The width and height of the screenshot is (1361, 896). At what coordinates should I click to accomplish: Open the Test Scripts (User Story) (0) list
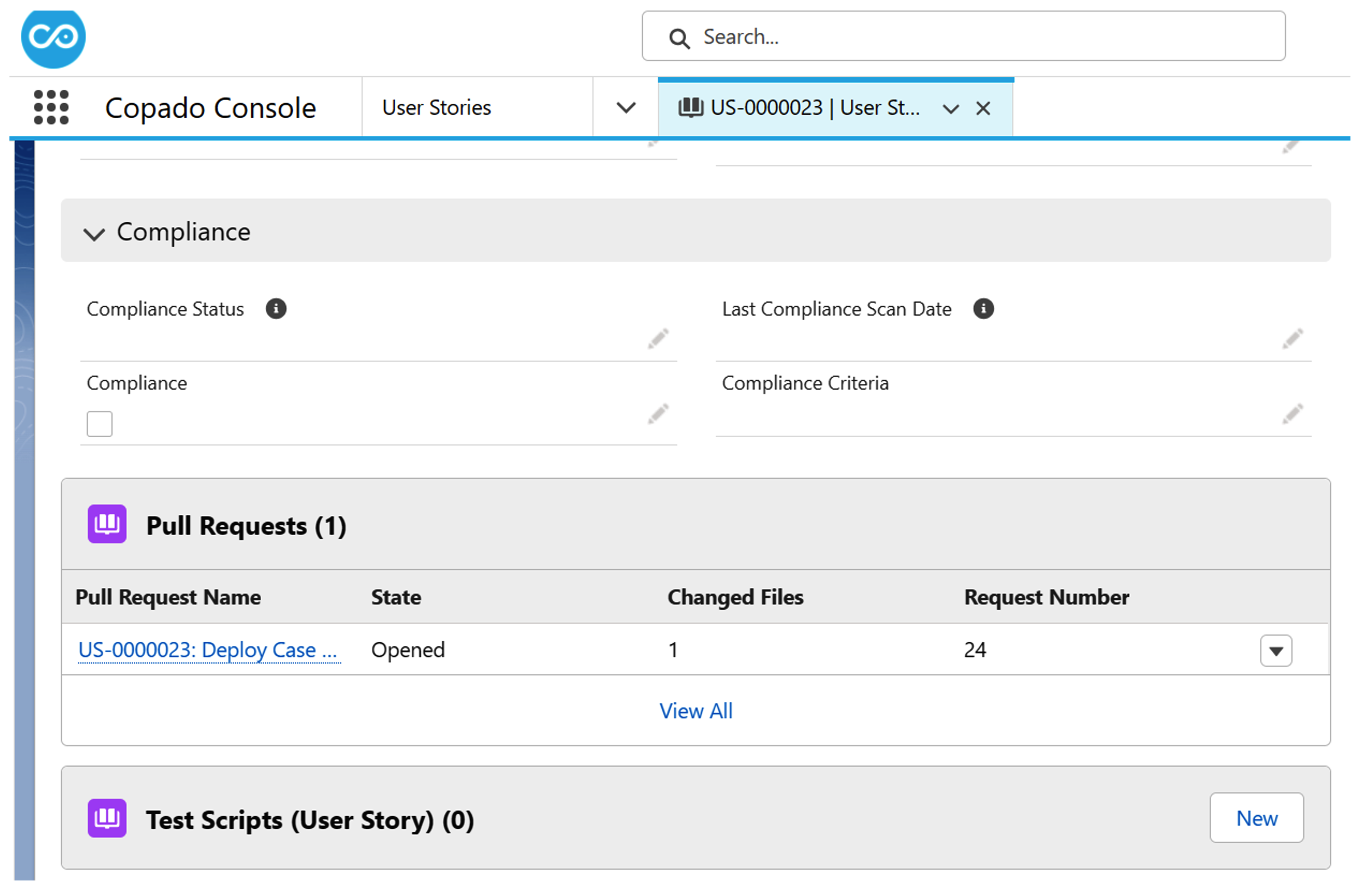(x=310, y=820)
